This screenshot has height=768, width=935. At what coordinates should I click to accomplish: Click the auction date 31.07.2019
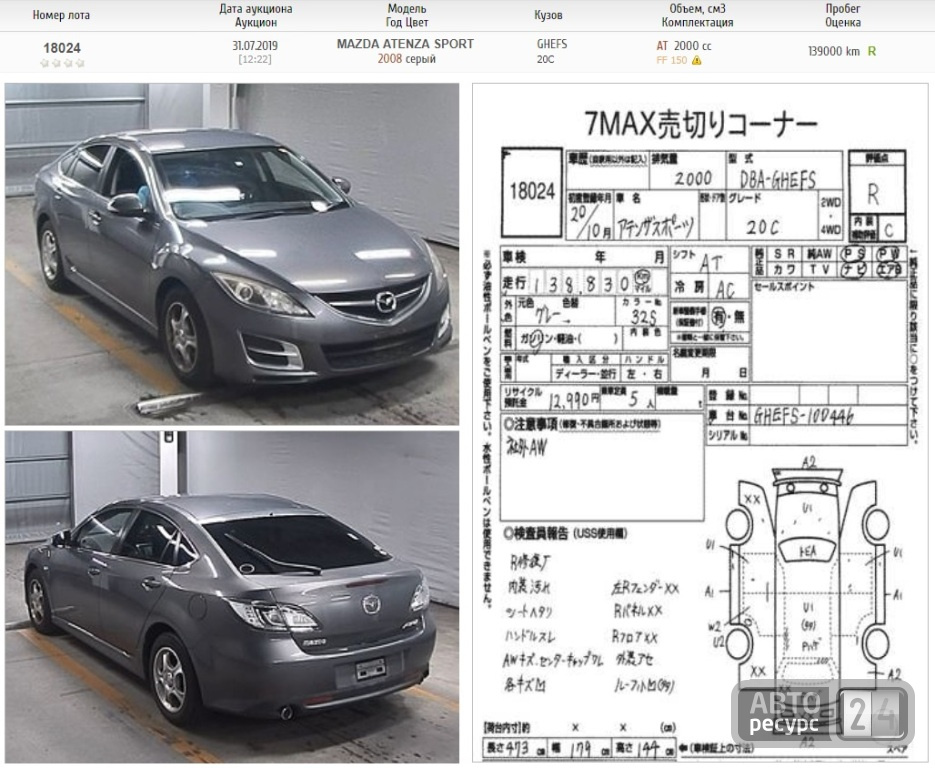click(x=255, y=45)
